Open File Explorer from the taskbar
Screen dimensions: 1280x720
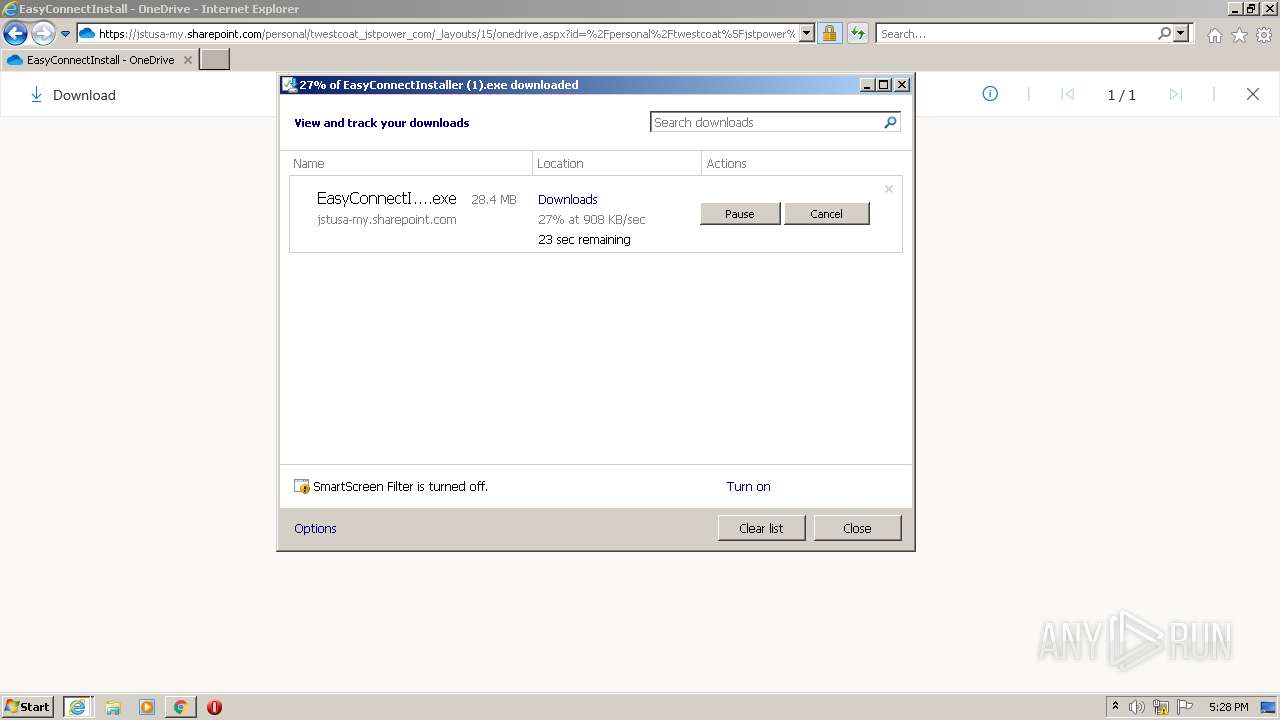113,707
